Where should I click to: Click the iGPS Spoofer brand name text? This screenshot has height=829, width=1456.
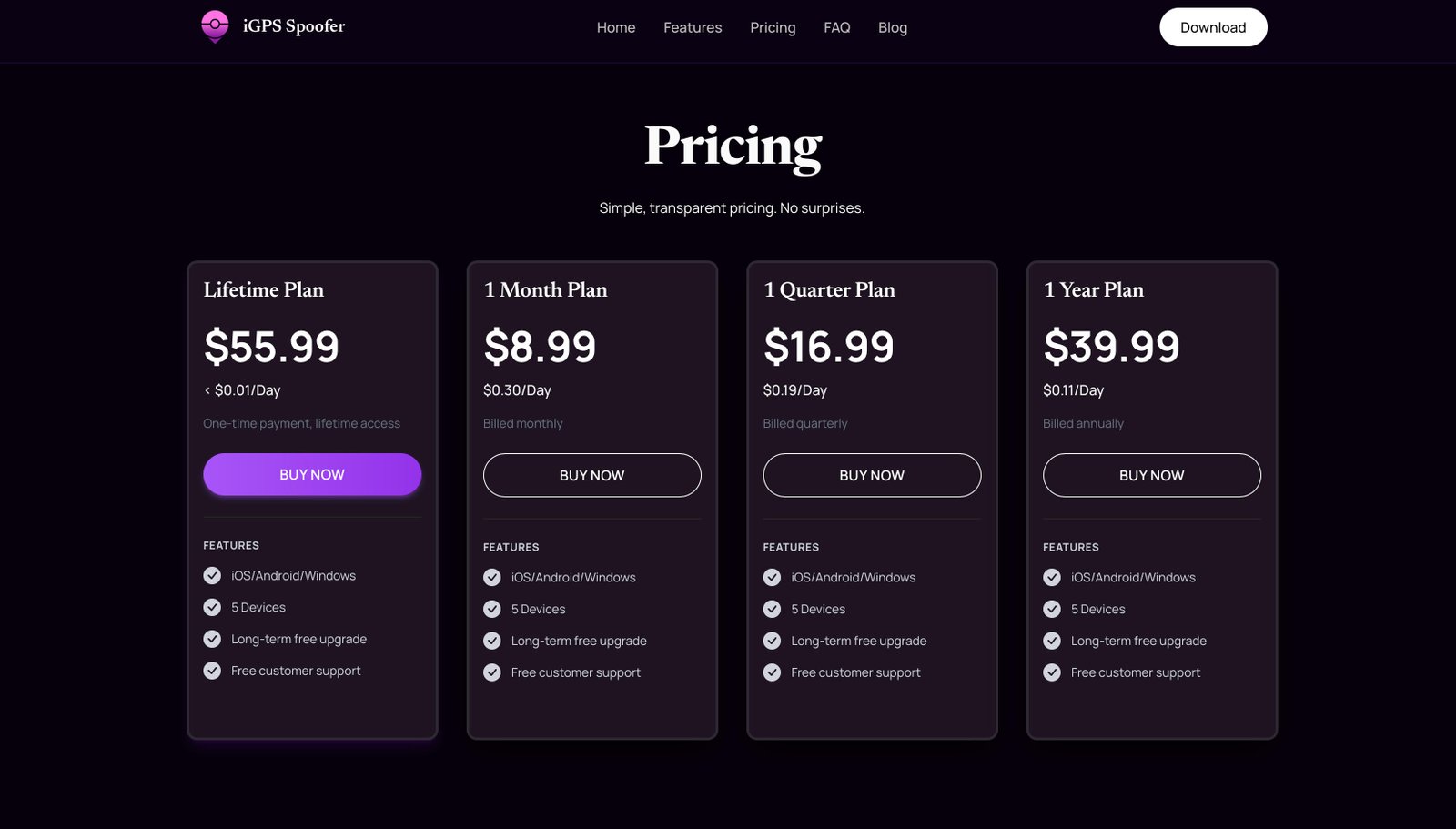(294, 26)
